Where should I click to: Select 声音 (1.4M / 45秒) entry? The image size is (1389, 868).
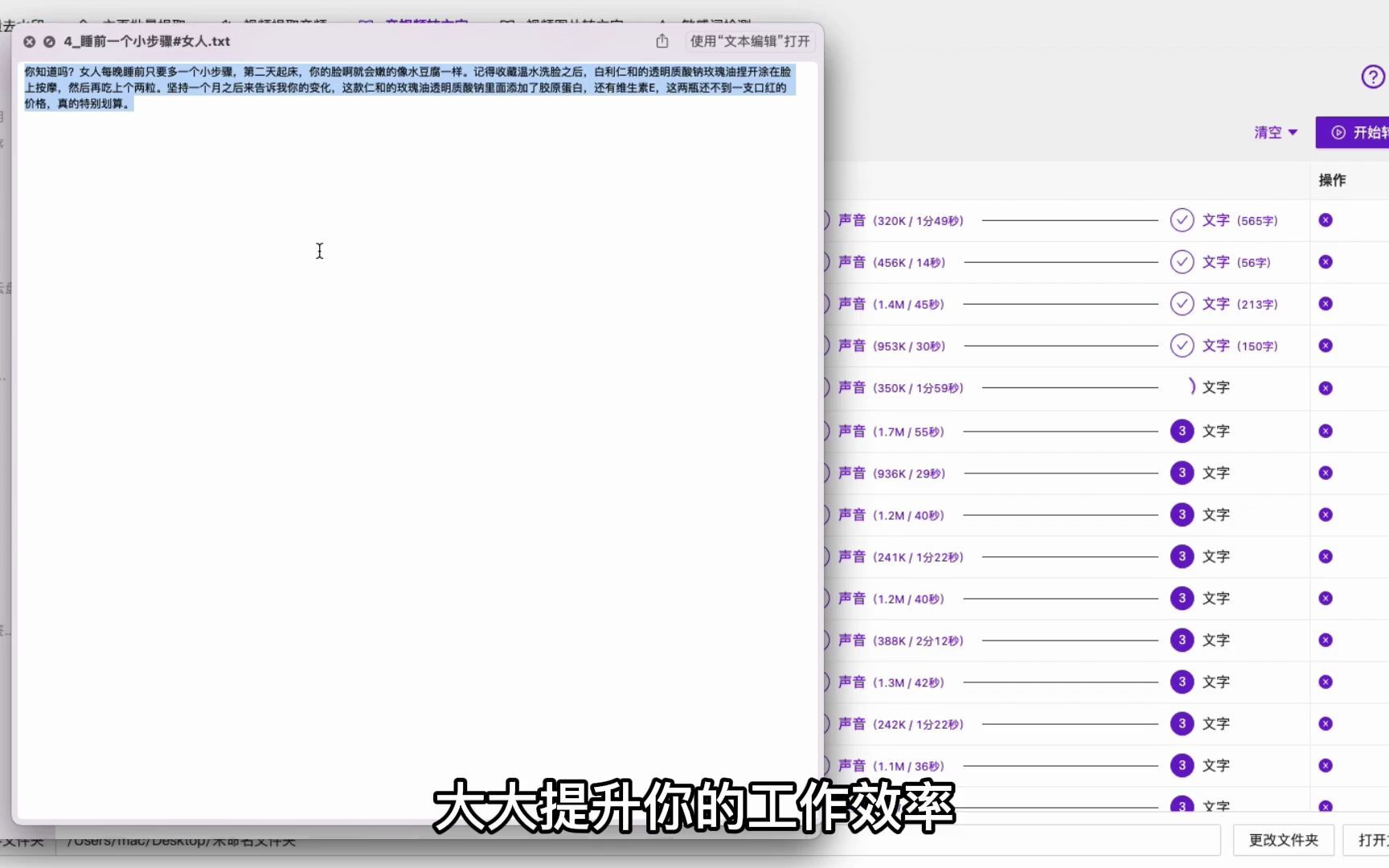point(891,304)
